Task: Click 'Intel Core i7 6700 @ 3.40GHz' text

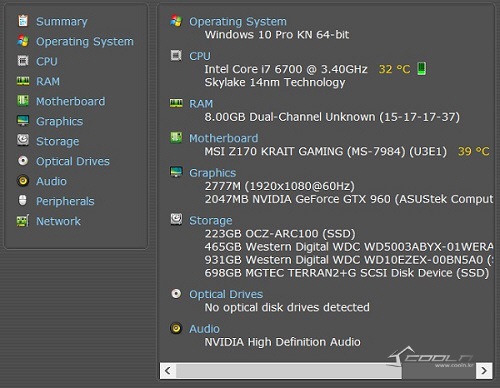Action: [x=286, y=69]
